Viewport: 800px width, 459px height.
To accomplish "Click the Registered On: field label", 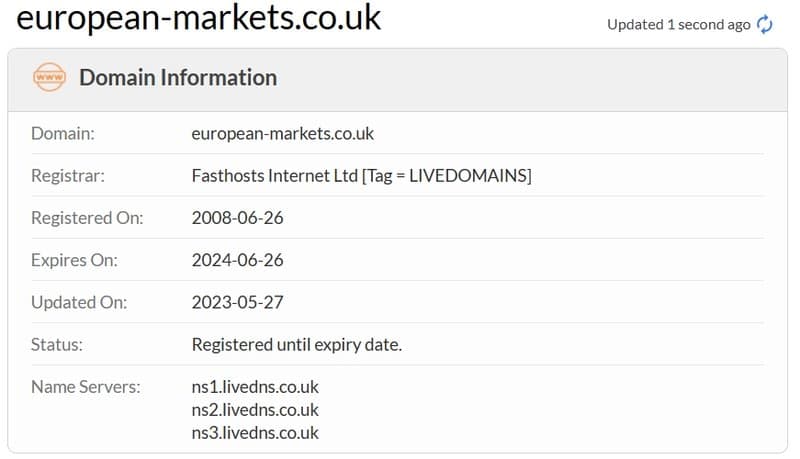I will tap(87, 218).
